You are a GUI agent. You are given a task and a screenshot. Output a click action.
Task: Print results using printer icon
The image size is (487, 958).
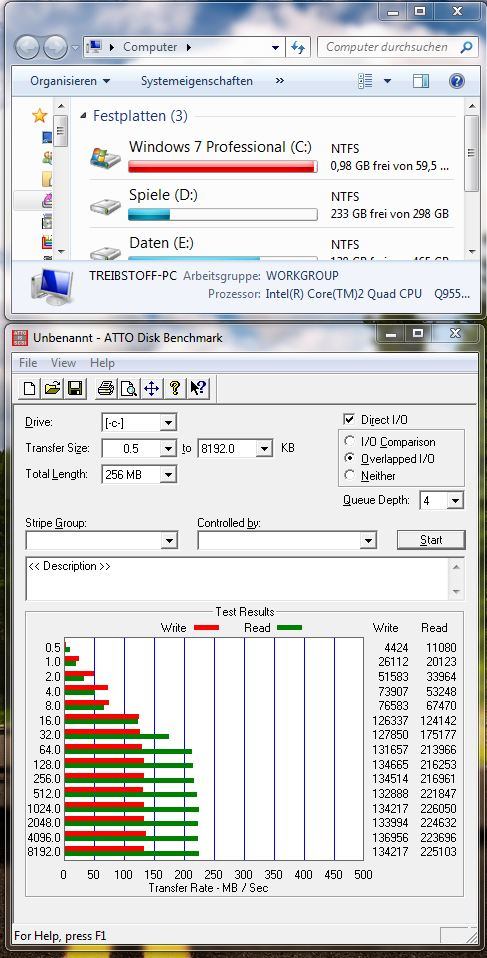(x=106, y=388)
